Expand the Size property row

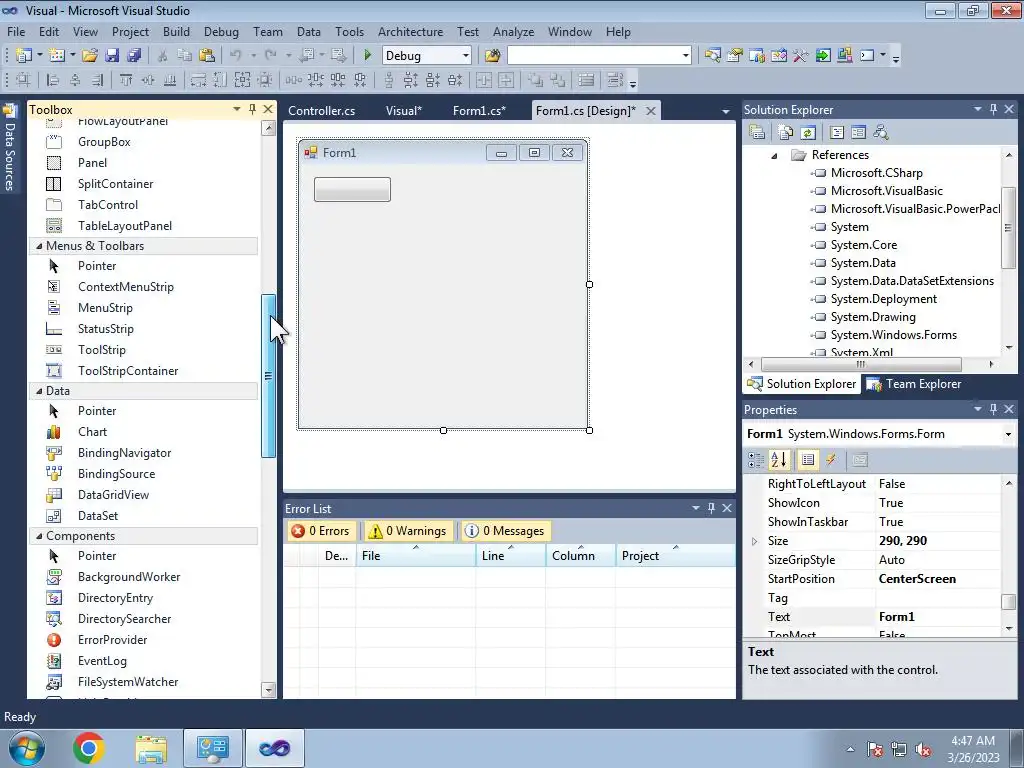[x=754, y=541]
